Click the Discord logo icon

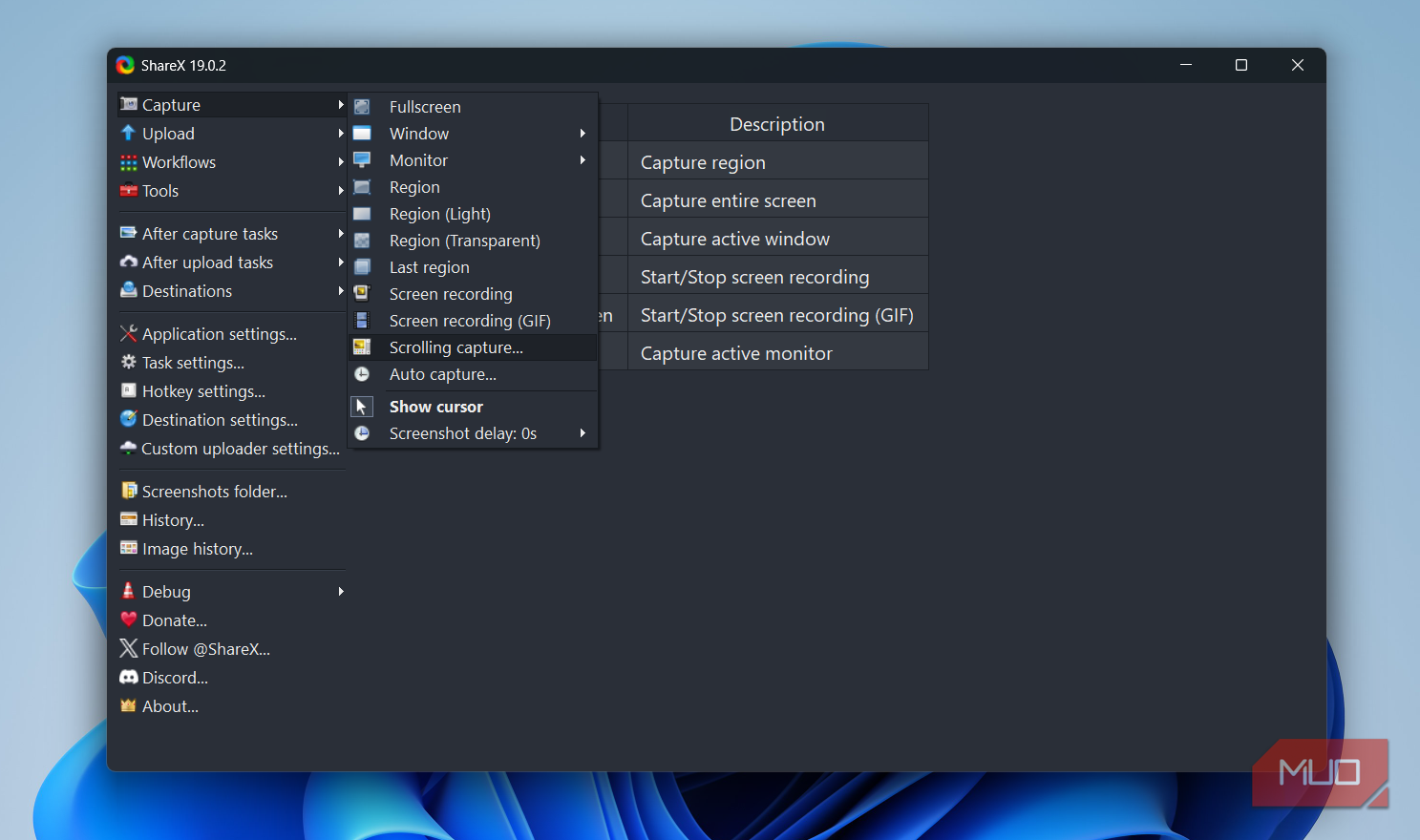click(x=128, y=677)
